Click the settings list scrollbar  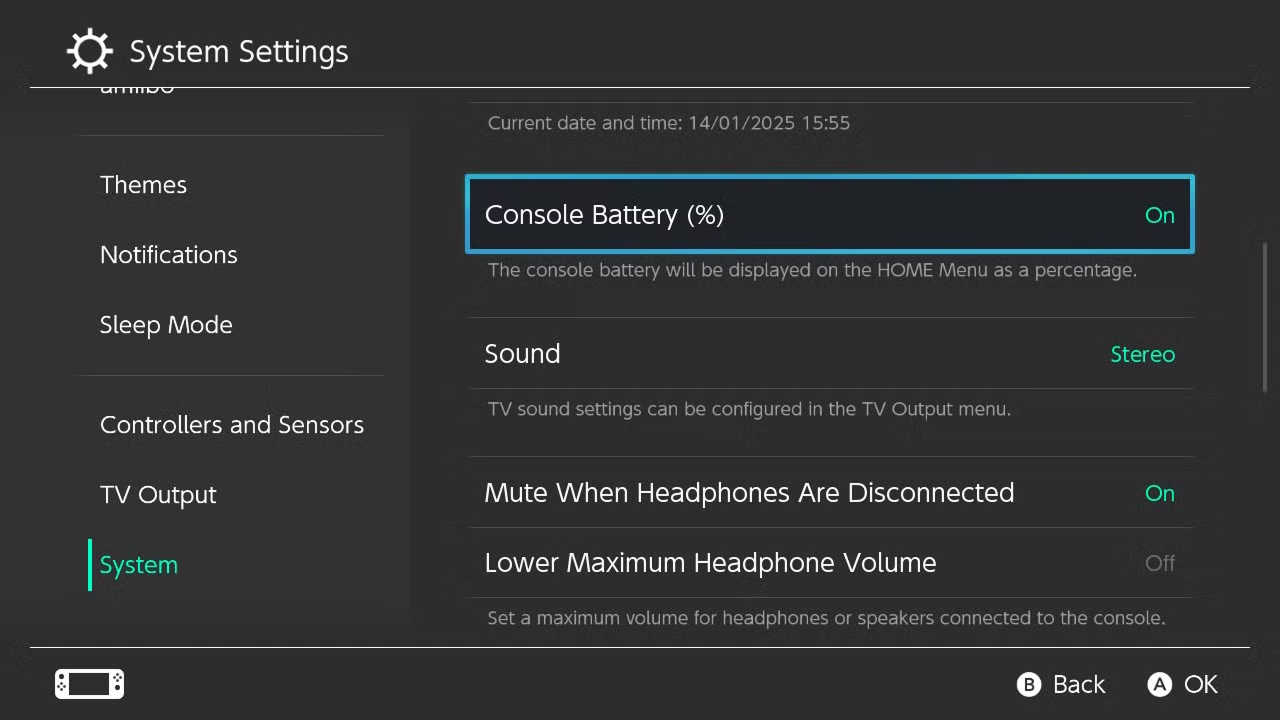pyautogui.click(x=1265, y=317)
